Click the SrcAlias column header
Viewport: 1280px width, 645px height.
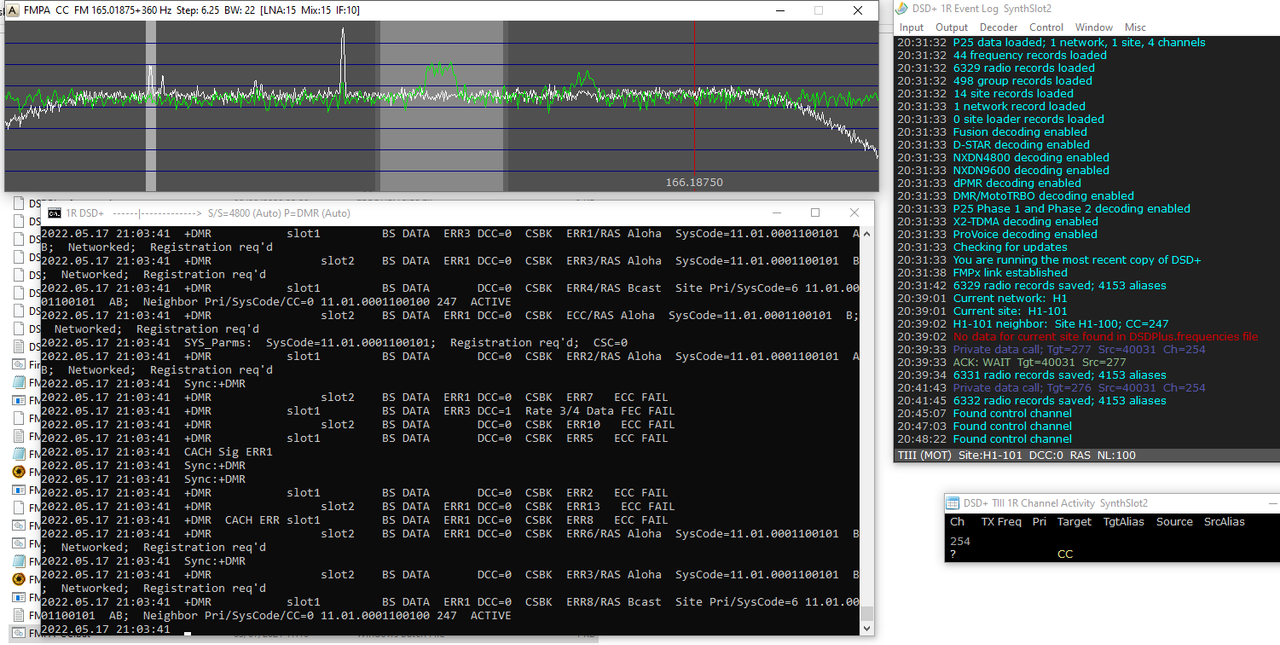click(1224, 522)
